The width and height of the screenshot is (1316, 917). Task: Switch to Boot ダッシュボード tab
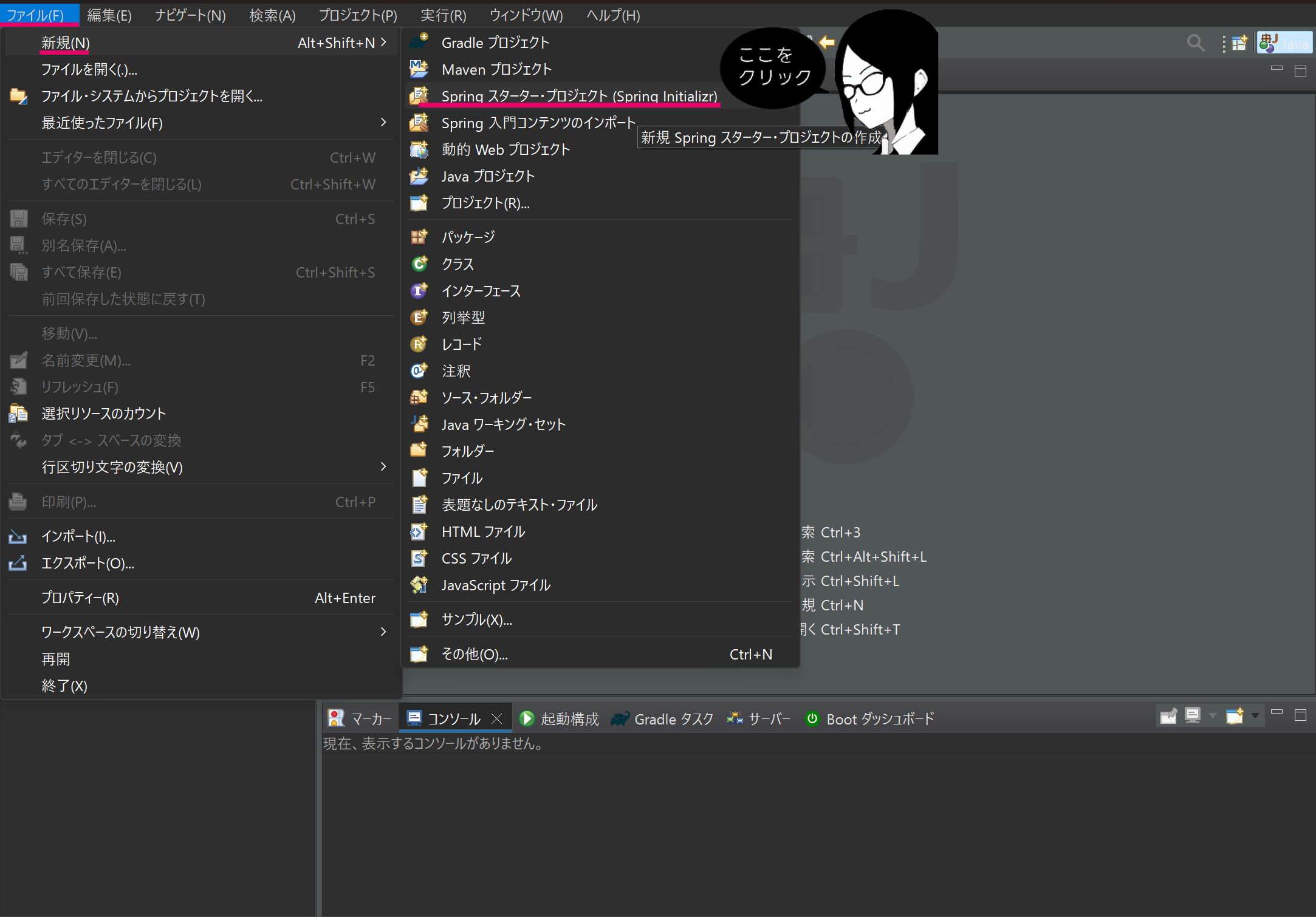(869, 719)
